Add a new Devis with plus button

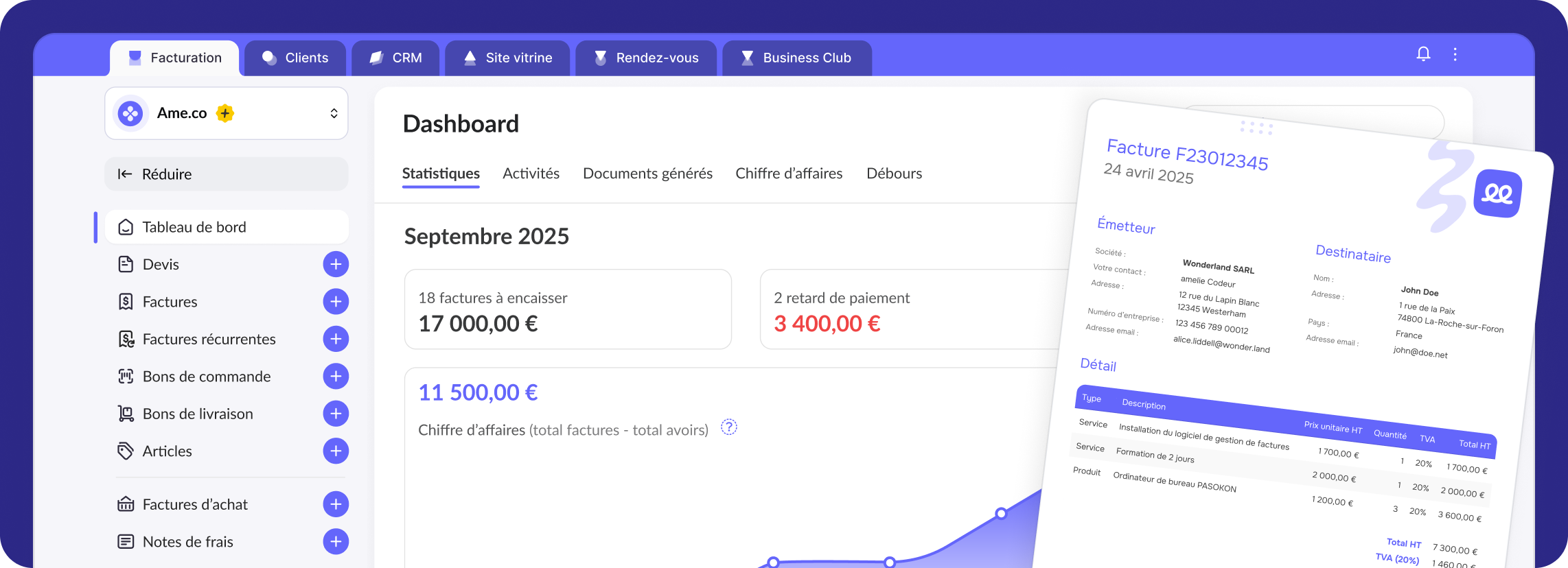point(336,264)
